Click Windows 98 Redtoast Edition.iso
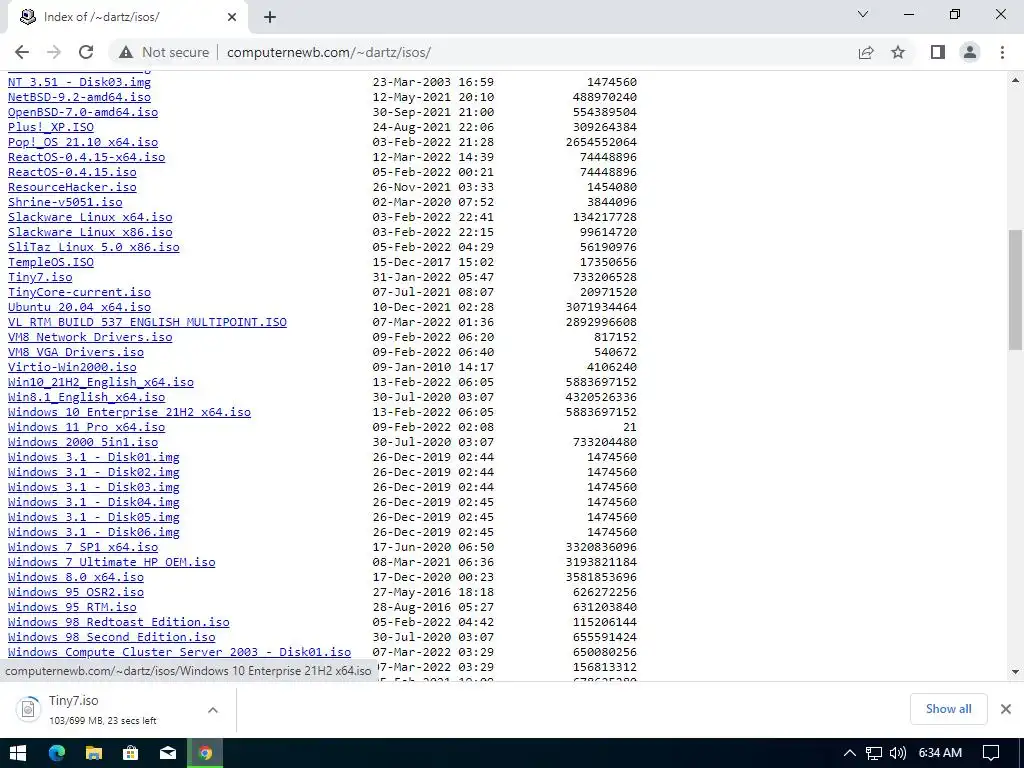The width and height of the screenshot is (1024, 768). (119, 622)
